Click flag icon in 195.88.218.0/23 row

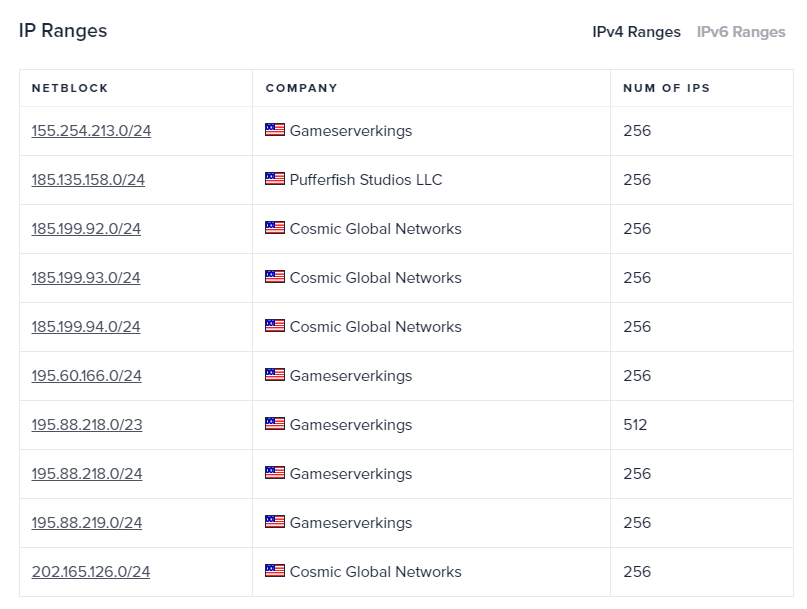coord(275,424)
